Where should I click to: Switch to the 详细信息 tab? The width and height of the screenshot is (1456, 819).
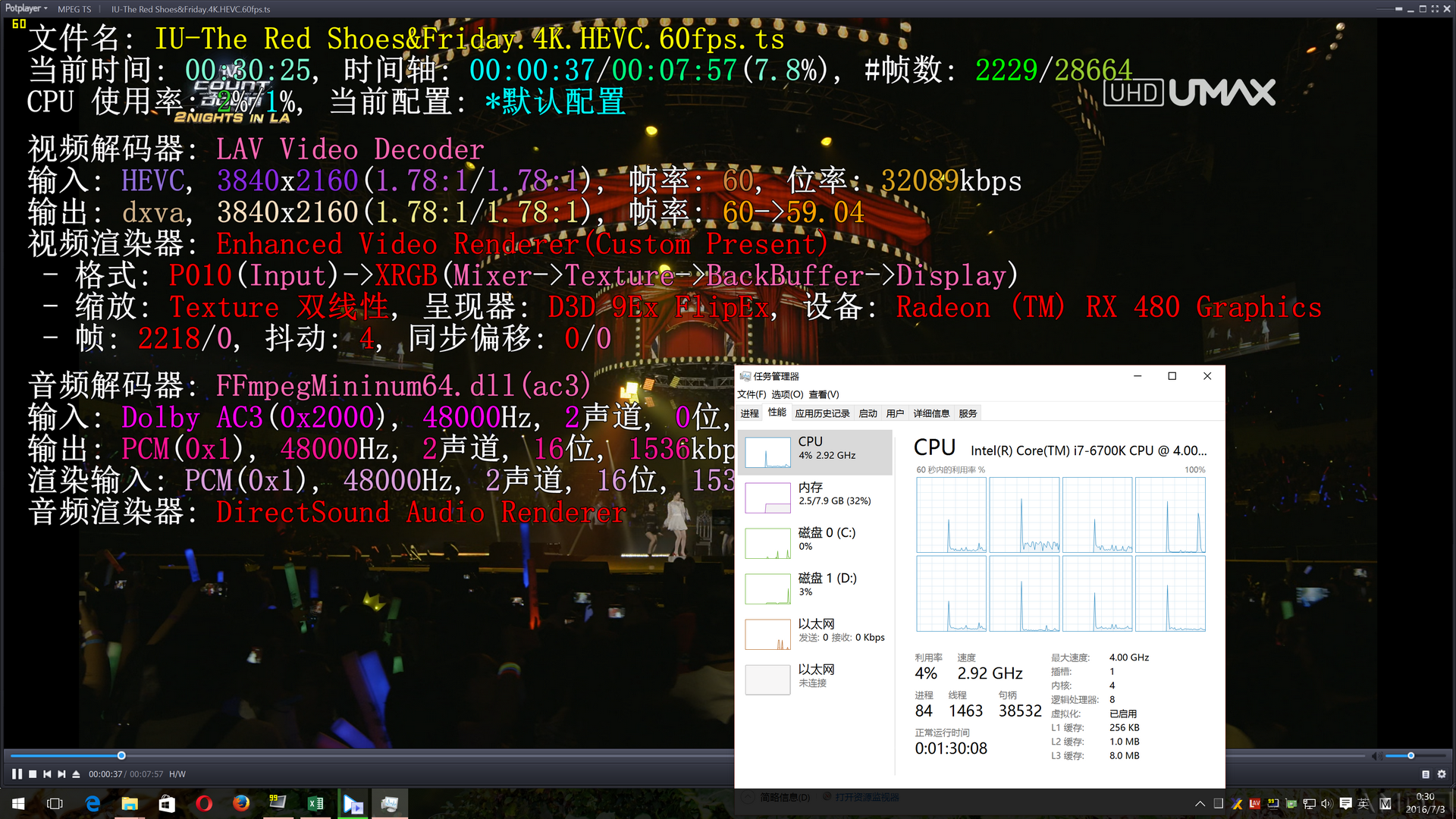tap(931, 413)
